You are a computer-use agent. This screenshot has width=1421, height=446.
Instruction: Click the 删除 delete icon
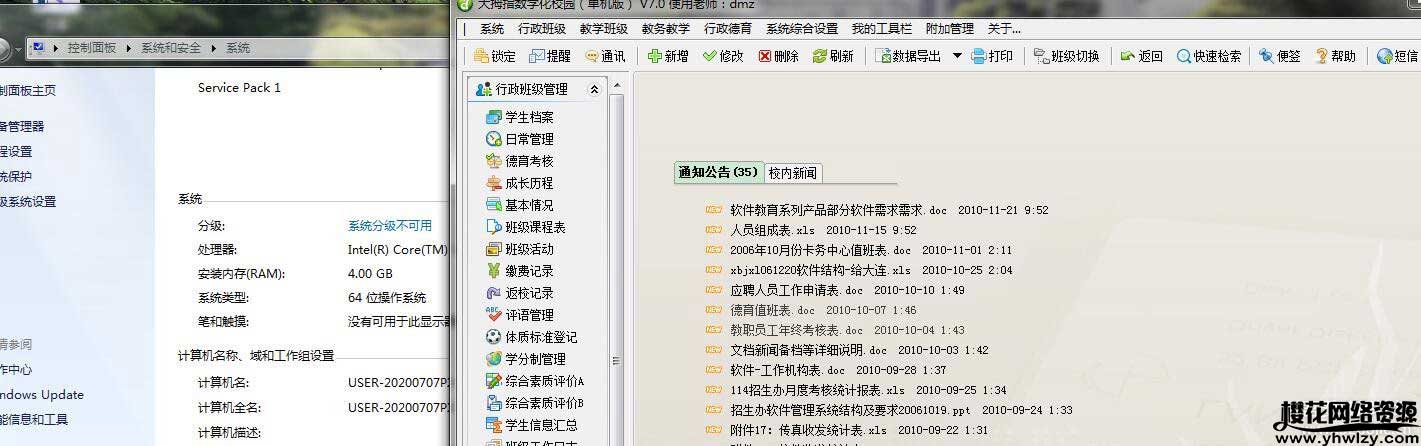(x=778, y=56)
